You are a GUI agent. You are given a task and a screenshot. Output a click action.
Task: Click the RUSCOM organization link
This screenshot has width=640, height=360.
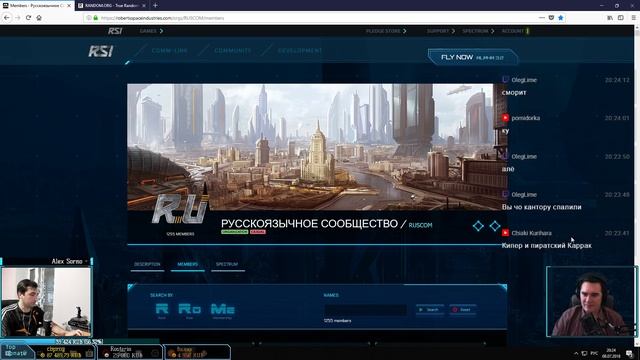pyautogui.click(x=420, y=225)
